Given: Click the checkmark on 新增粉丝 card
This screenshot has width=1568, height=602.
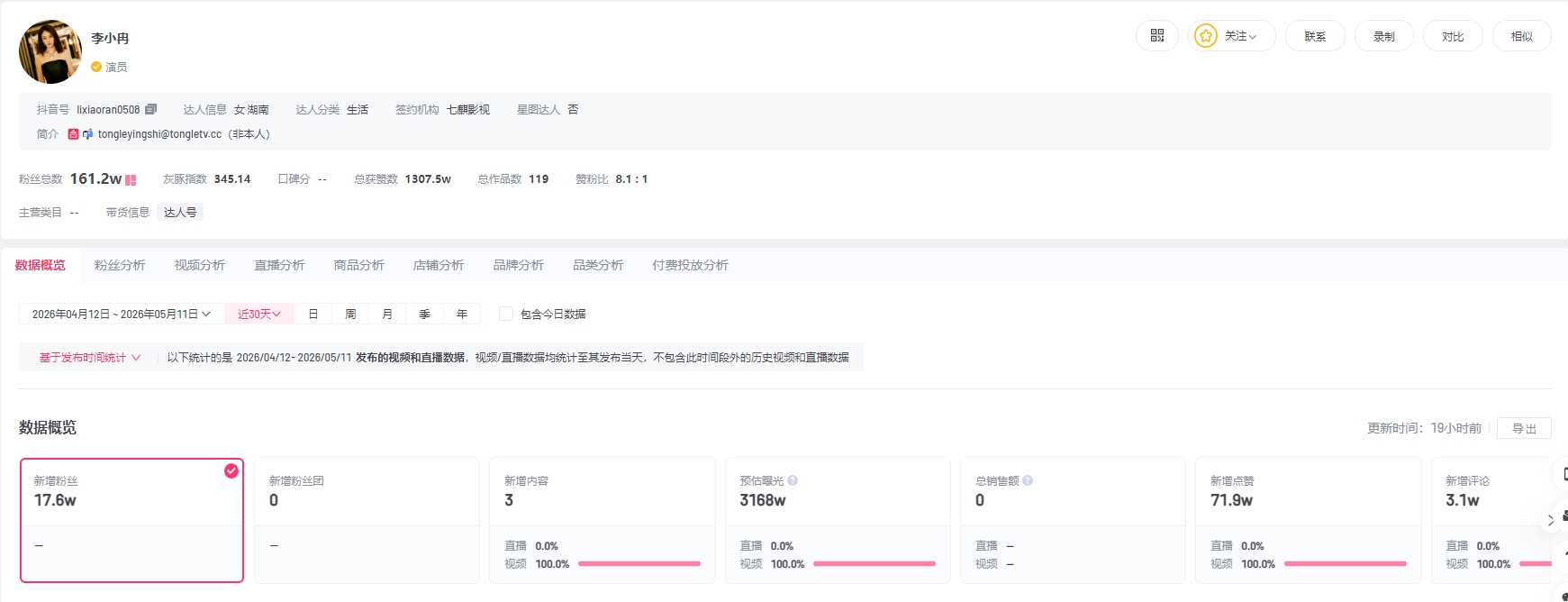Looking at the screenshot, I should (x=231, y=470).
